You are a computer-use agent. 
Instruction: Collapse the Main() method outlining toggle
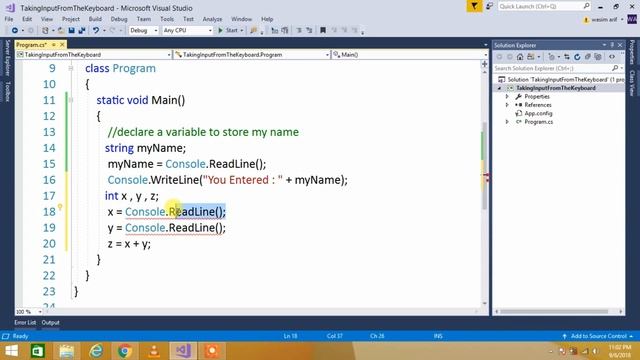pyautogui.click(x=71, y=100)
